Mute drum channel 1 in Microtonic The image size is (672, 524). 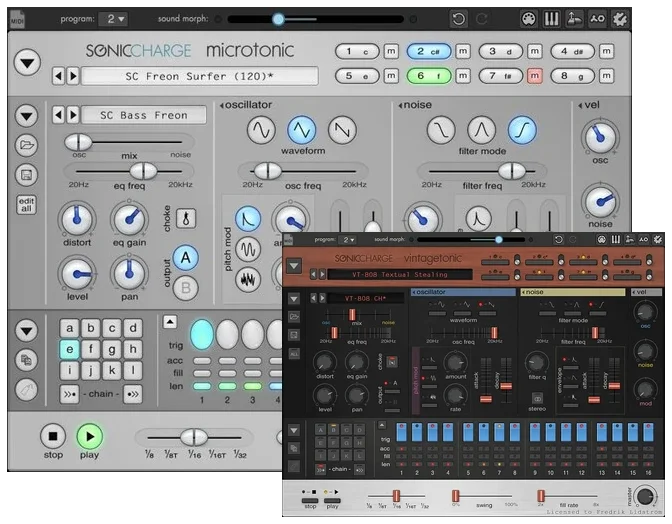click(x=391, y=51)
